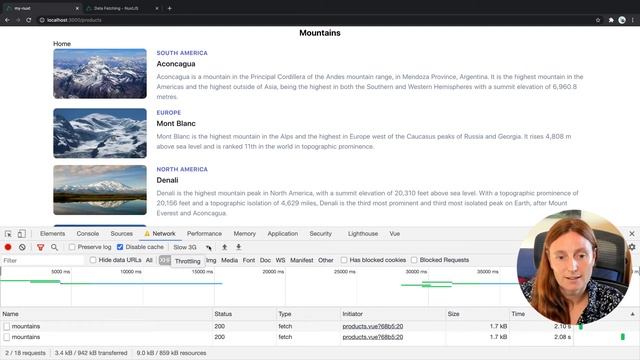This screenshot has width=640, height=360.
Task: Enable Hide data URLs checkbox
Action: click(93, 260)
